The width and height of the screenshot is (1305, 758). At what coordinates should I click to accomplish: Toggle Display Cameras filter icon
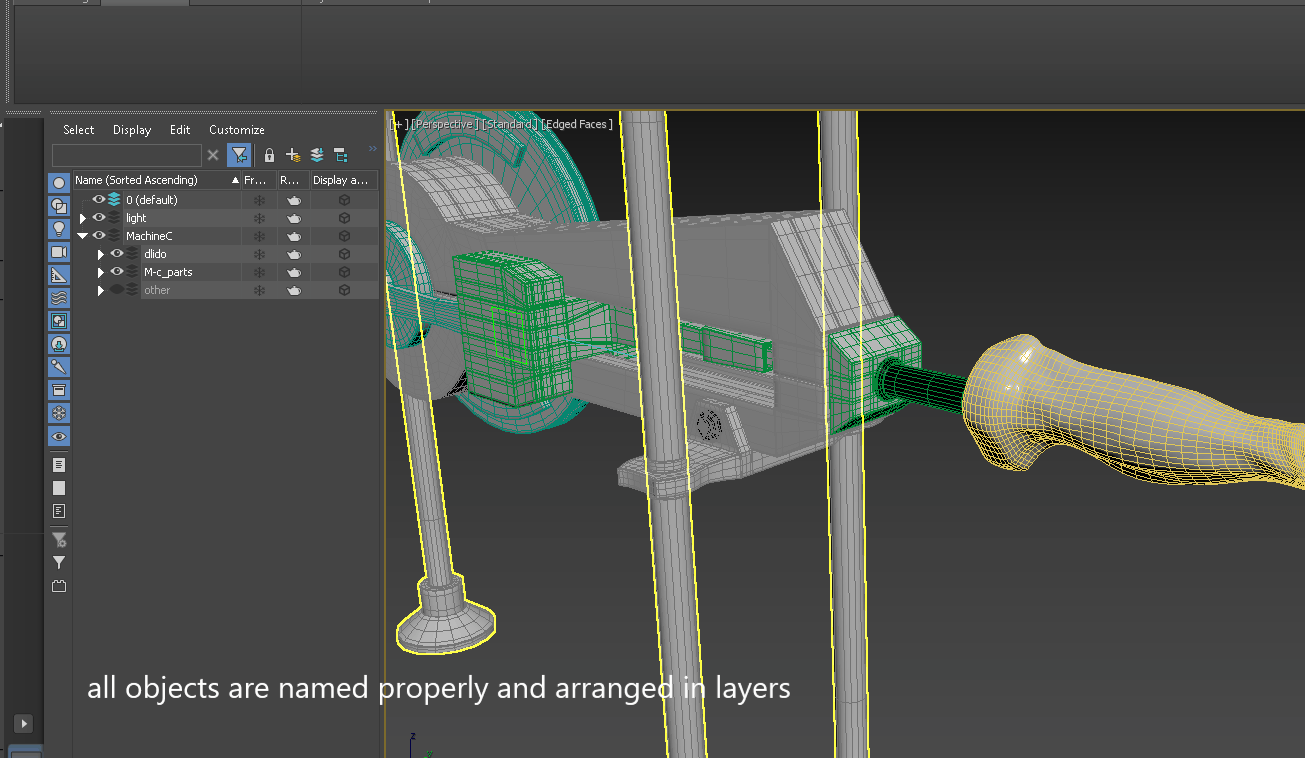[x=59, y=252]
